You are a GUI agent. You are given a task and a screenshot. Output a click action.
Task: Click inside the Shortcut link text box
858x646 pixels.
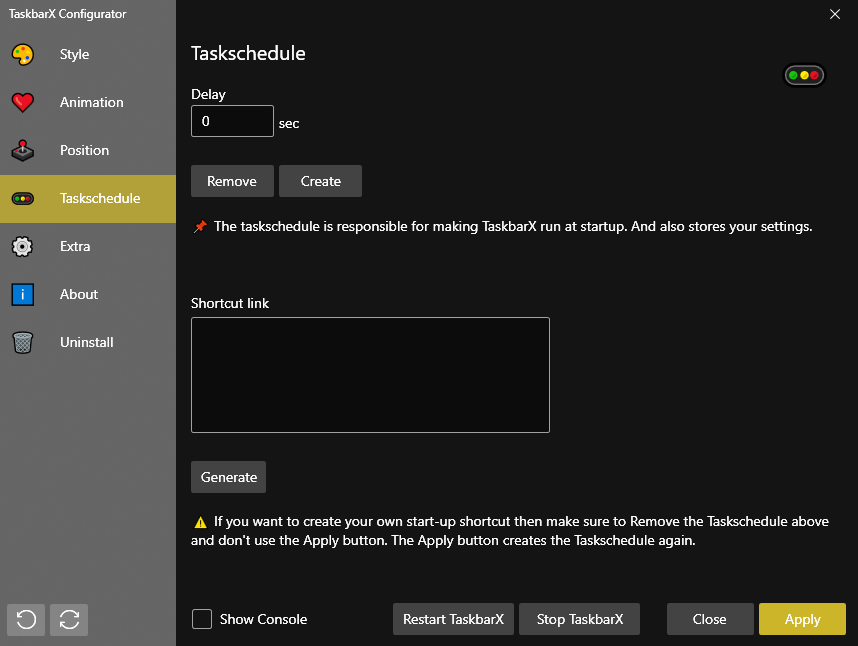370,375
